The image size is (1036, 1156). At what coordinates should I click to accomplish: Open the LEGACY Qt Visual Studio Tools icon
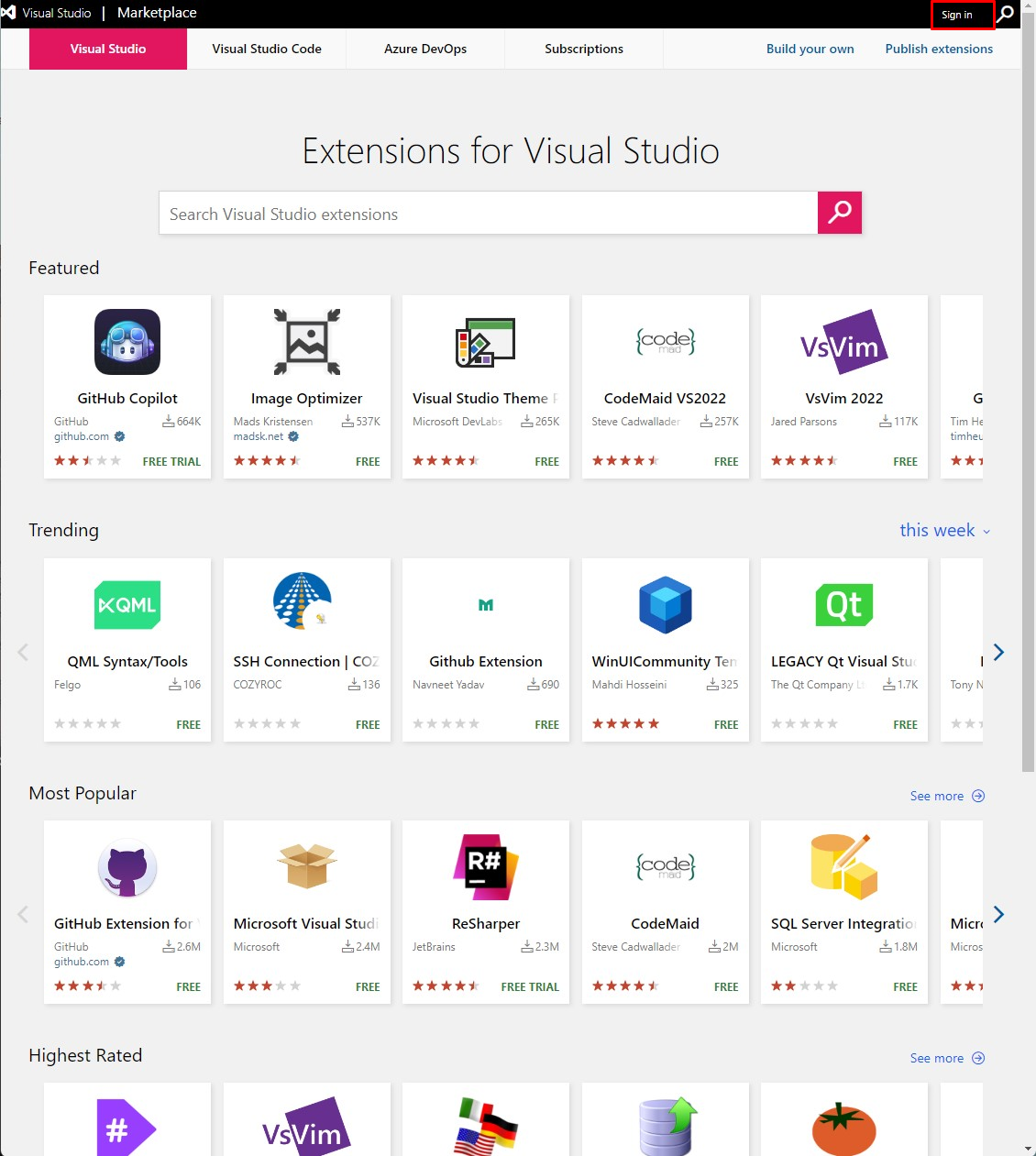pos(844,605)
